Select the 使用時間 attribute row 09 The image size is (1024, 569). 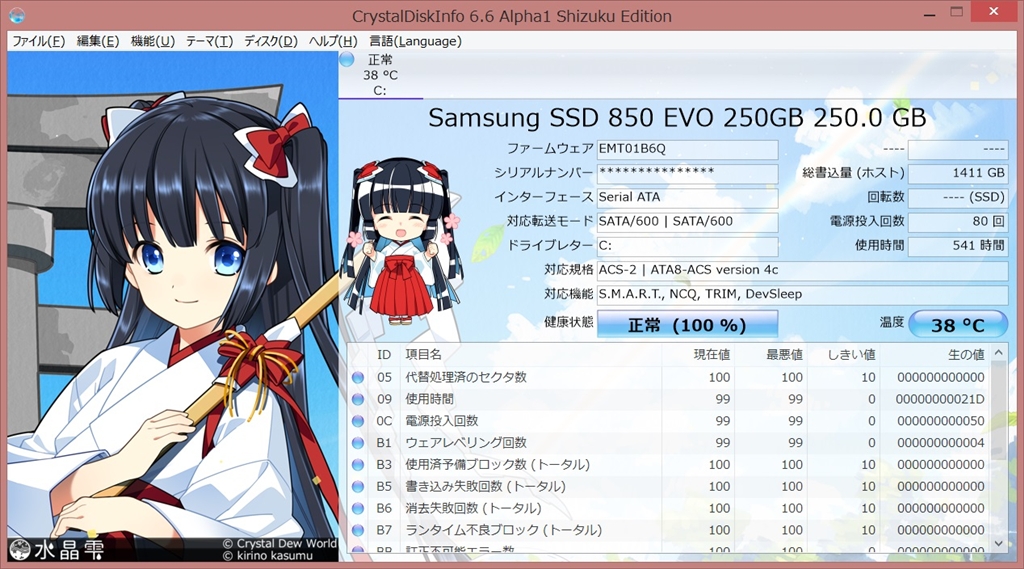point(669,399)
